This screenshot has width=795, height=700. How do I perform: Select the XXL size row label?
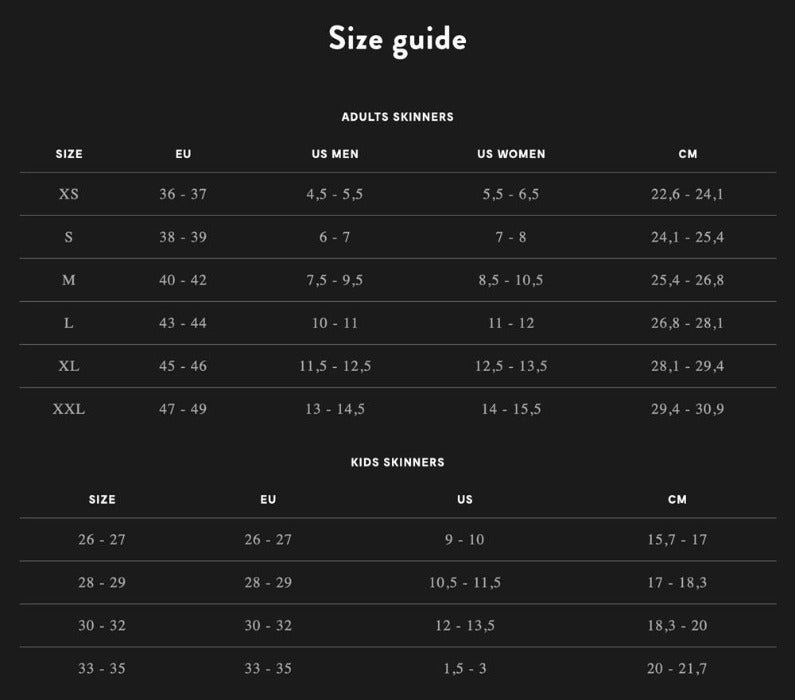coord(69,409)
